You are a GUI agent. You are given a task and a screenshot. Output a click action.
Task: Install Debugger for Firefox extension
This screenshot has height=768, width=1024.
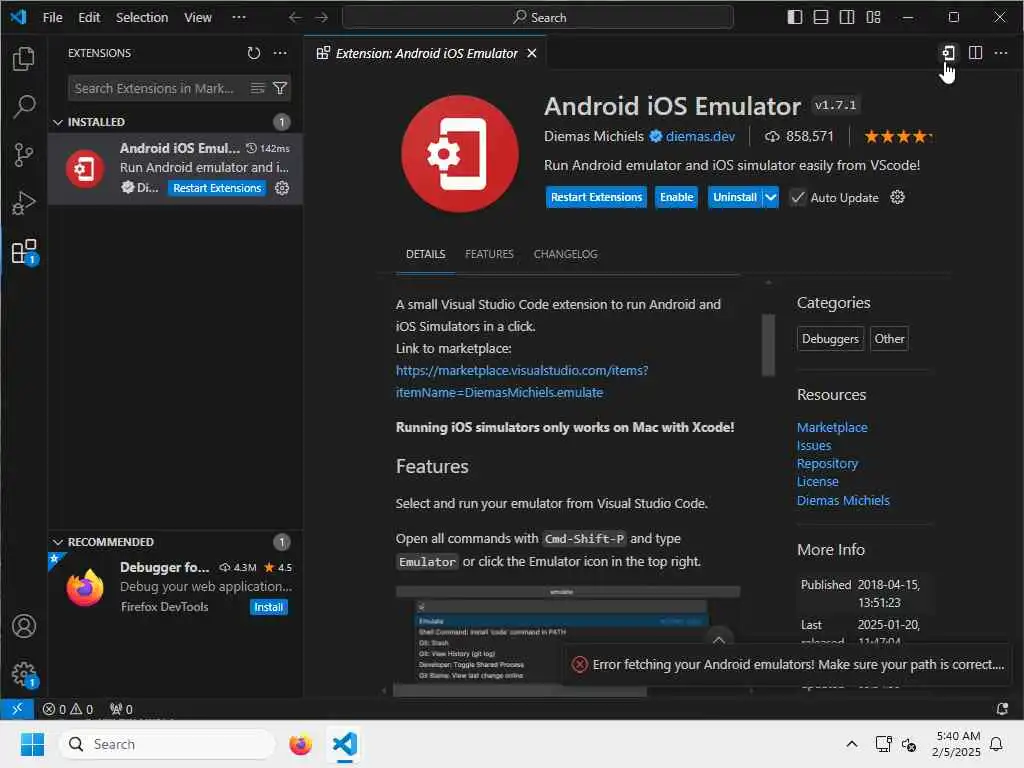268,607
